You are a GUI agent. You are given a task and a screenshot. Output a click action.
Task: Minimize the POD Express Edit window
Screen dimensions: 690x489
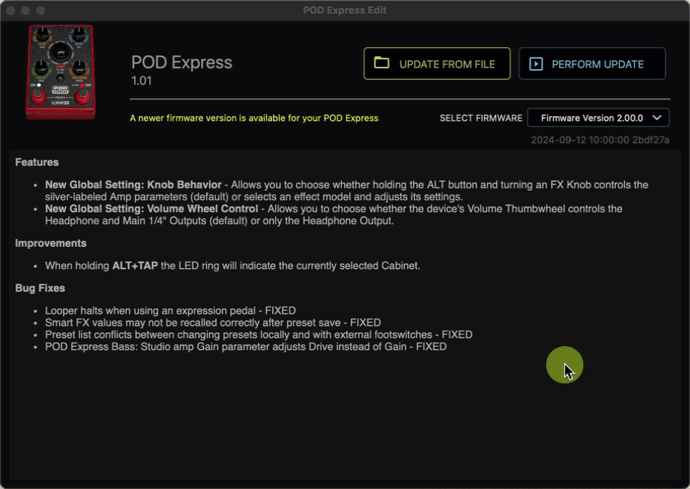(26, 10)
